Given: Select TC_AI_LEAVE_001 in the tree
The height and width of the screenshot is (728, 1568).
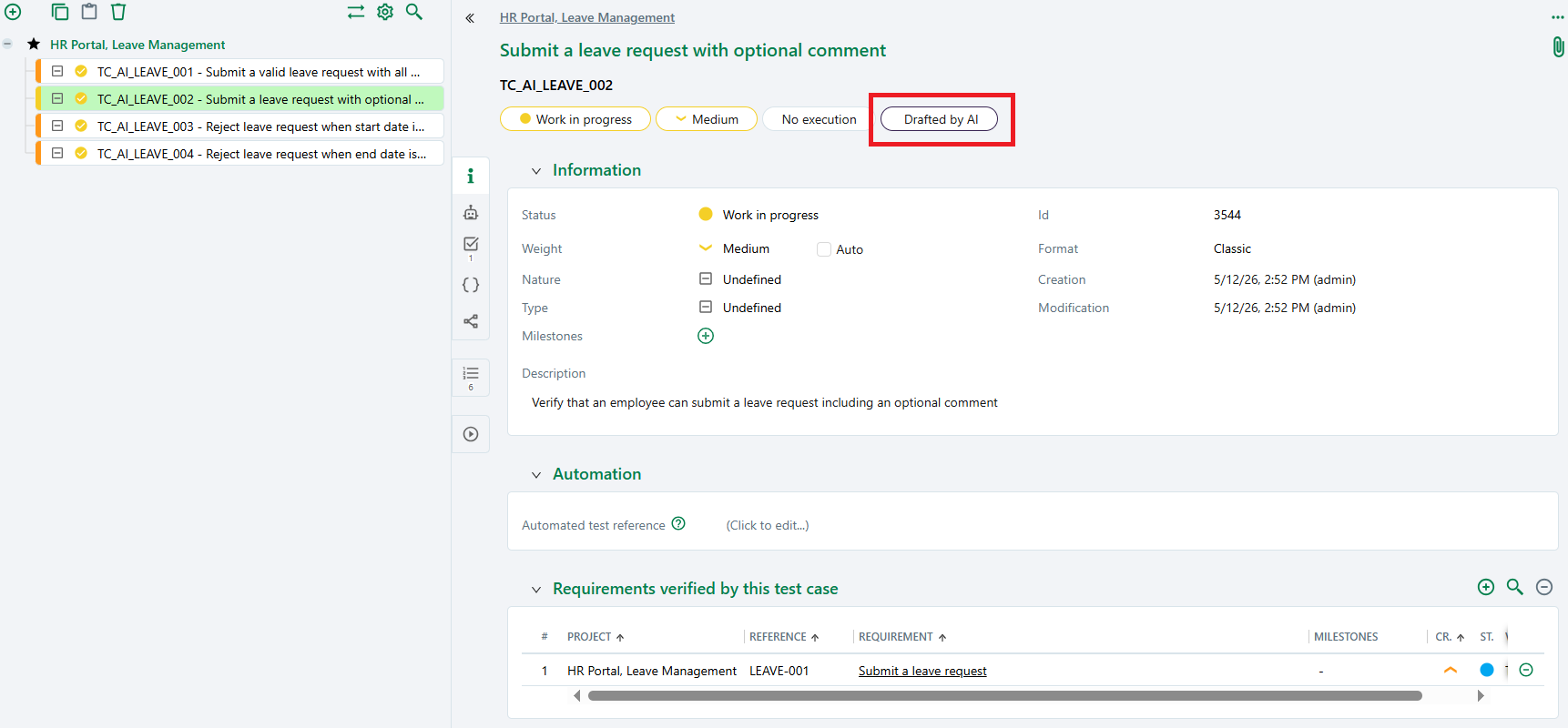Looking at the screenshot, I should point(240,72).
